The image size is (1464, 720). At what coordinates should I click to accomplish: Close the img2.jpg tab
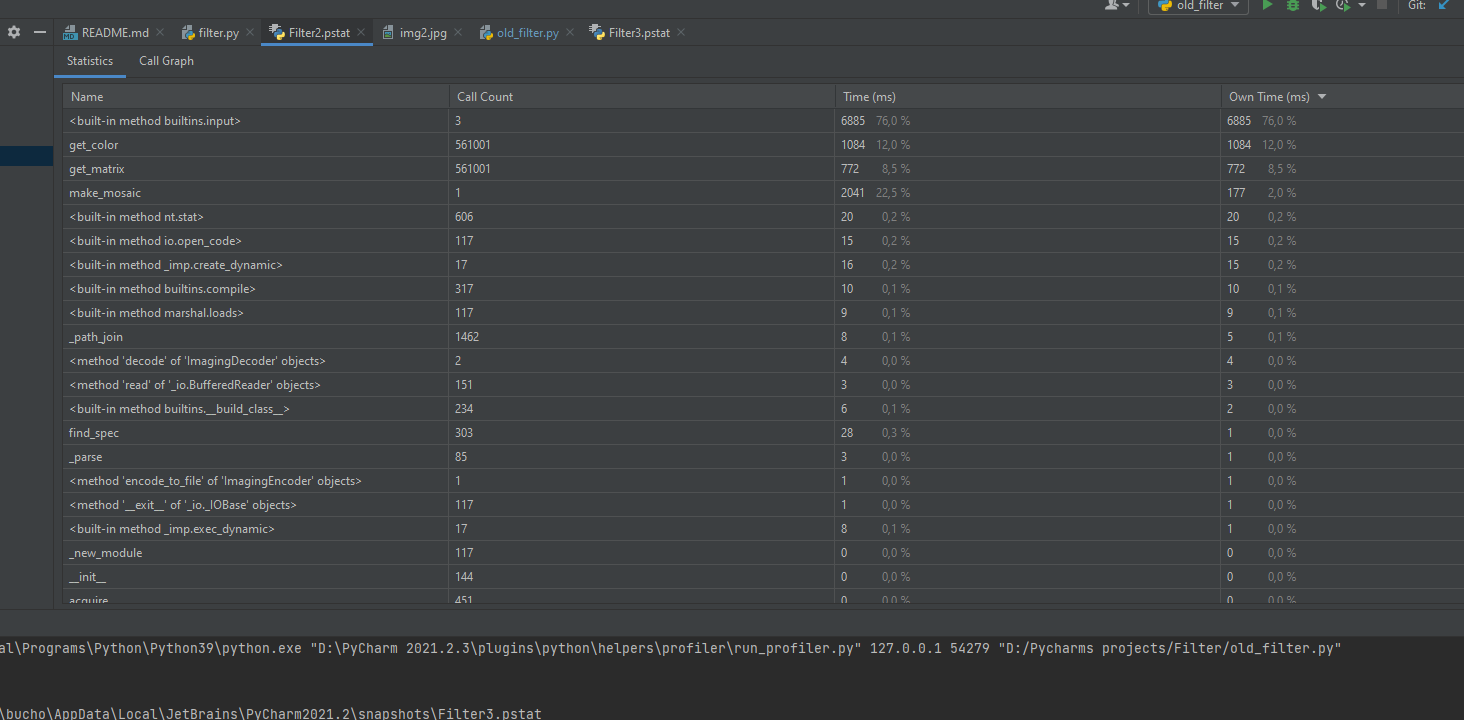458,33
